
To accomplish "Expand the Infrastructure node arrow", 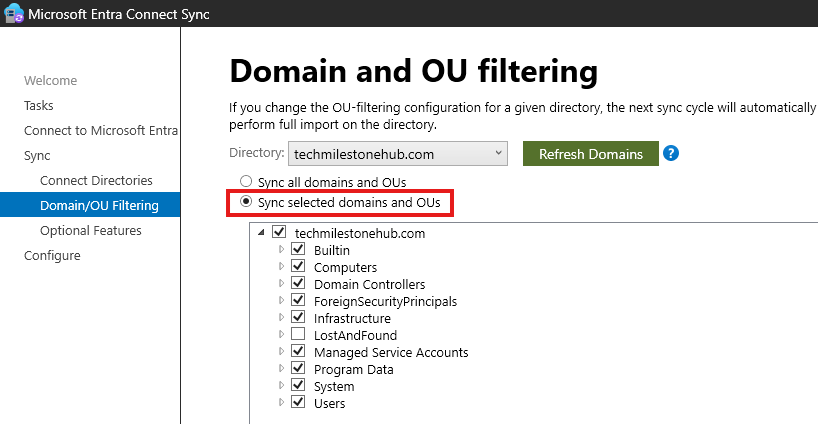I will (x=281, y=317).
